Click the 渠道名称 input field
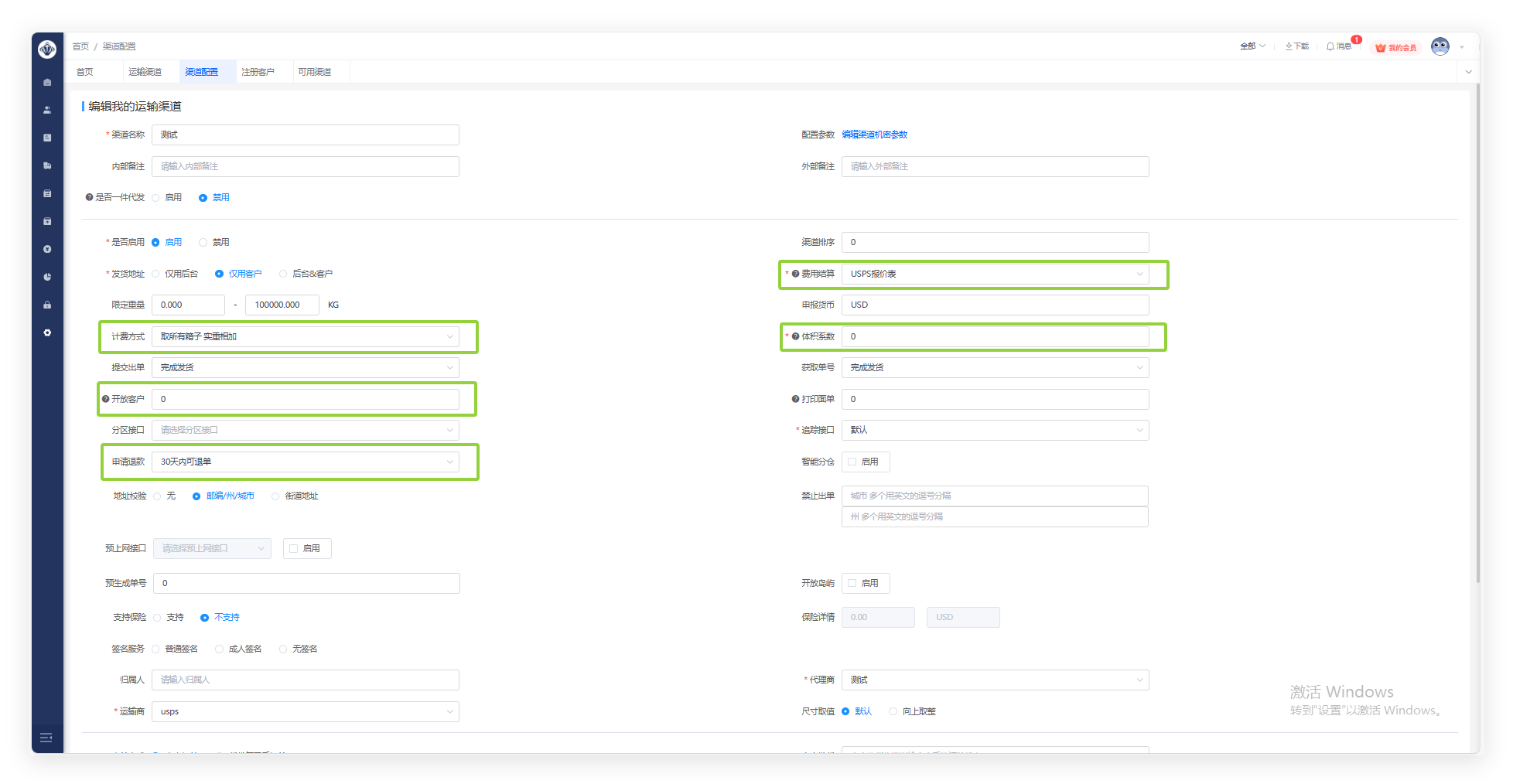 (305, 135)
